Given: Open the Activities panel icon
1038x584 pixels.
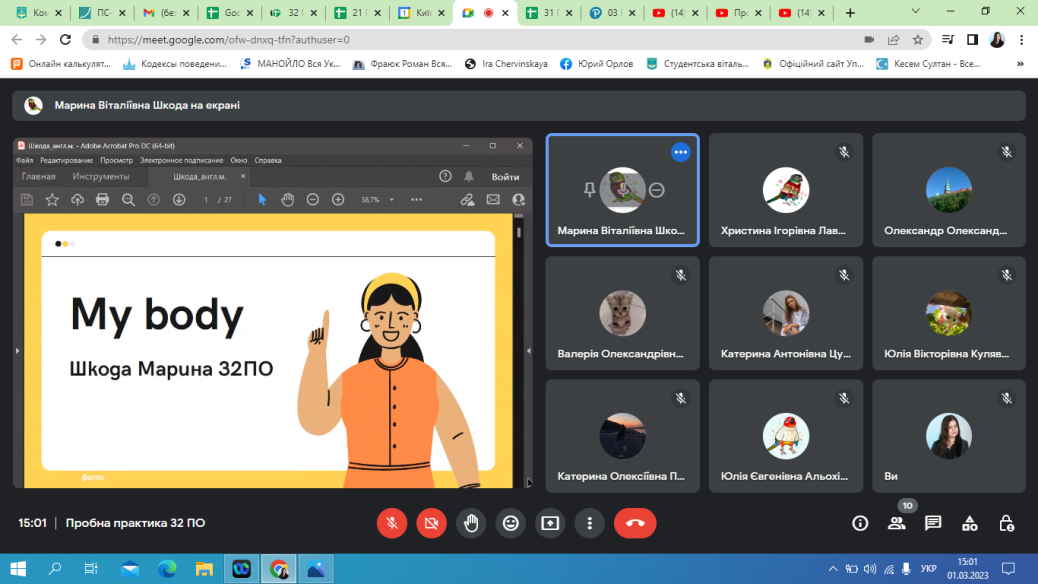Looking at the screenshot, I should point(970,523).
